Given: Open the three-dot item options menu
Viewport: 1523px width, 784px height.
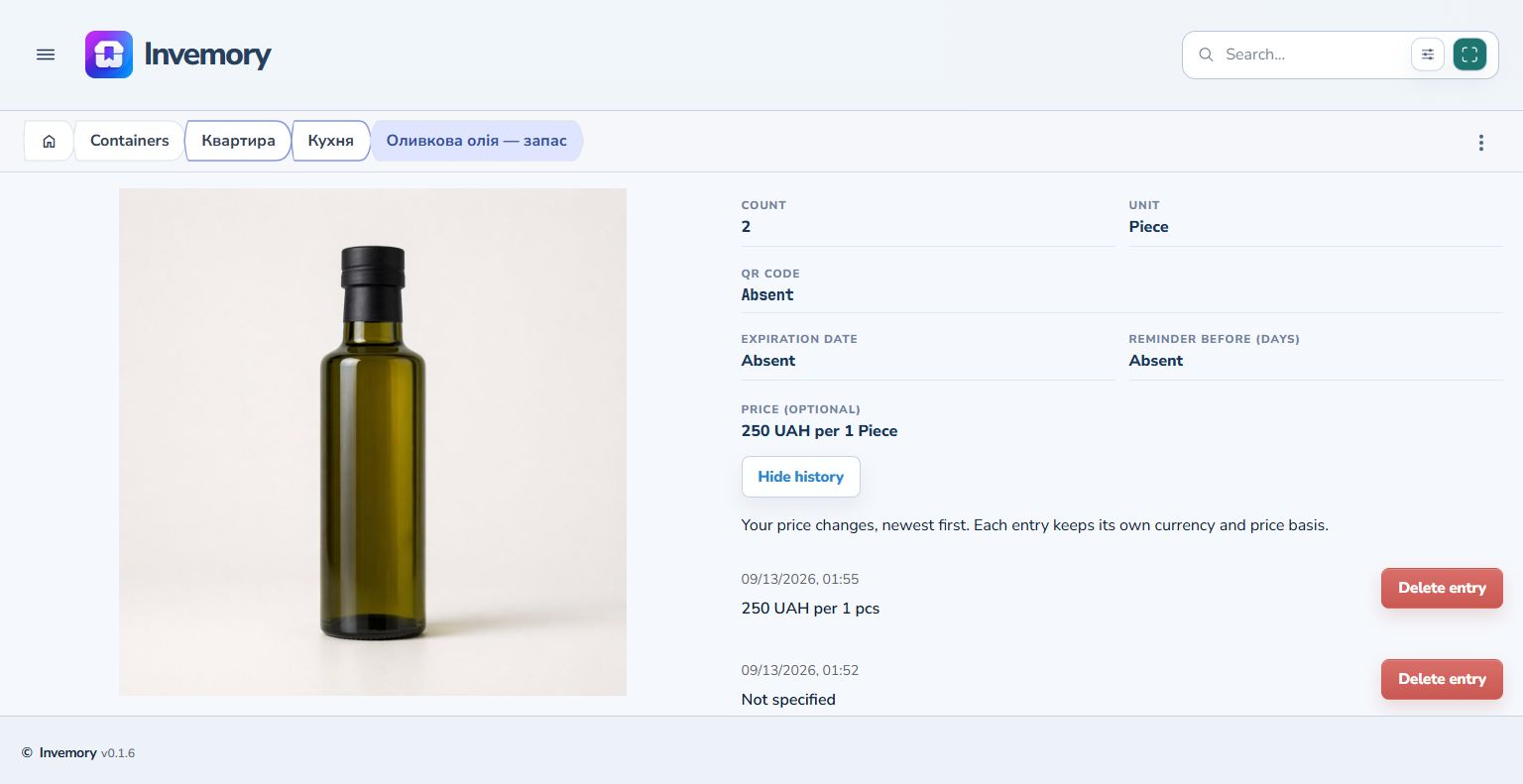Looking at the screenshot, I should click(x=1481, y=143).
